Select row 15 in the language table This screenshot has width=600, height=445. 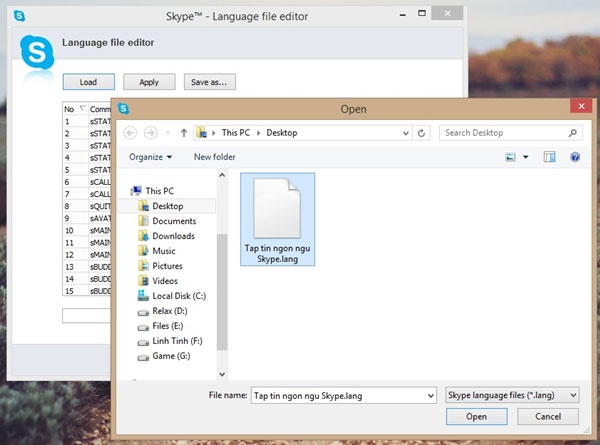[87, 291]
